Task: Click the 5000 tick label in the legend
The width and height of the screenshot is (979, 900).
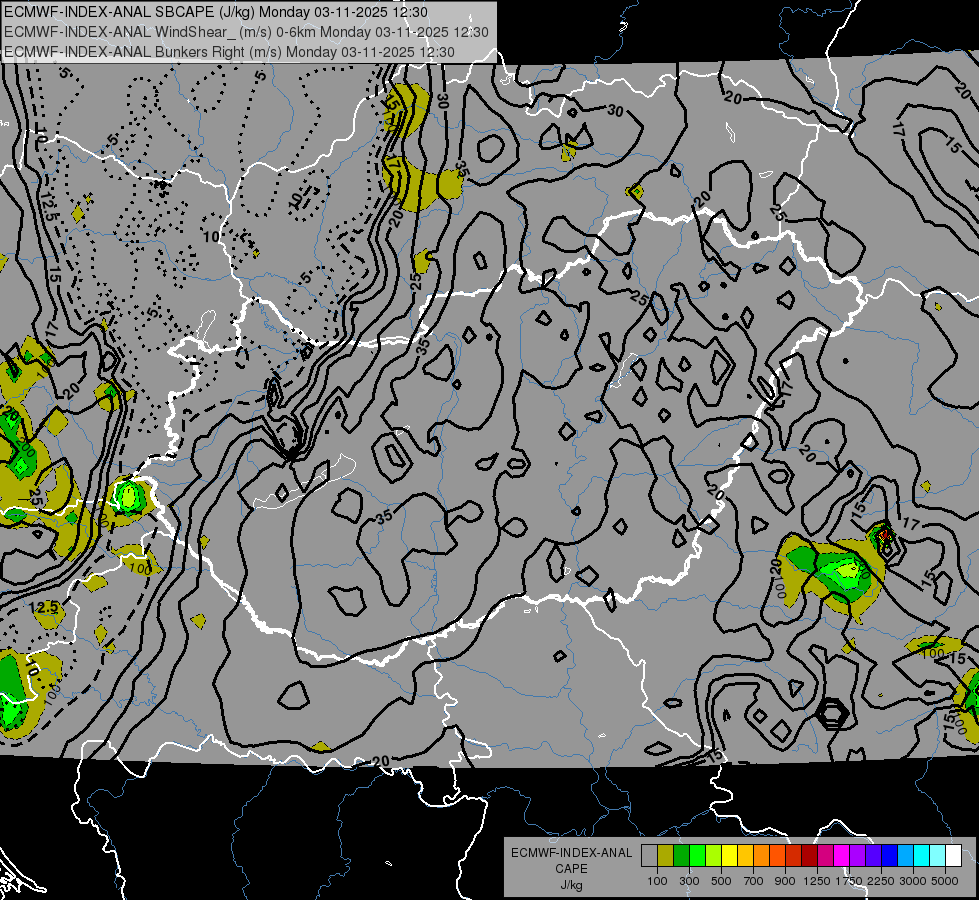Action: 945,881
